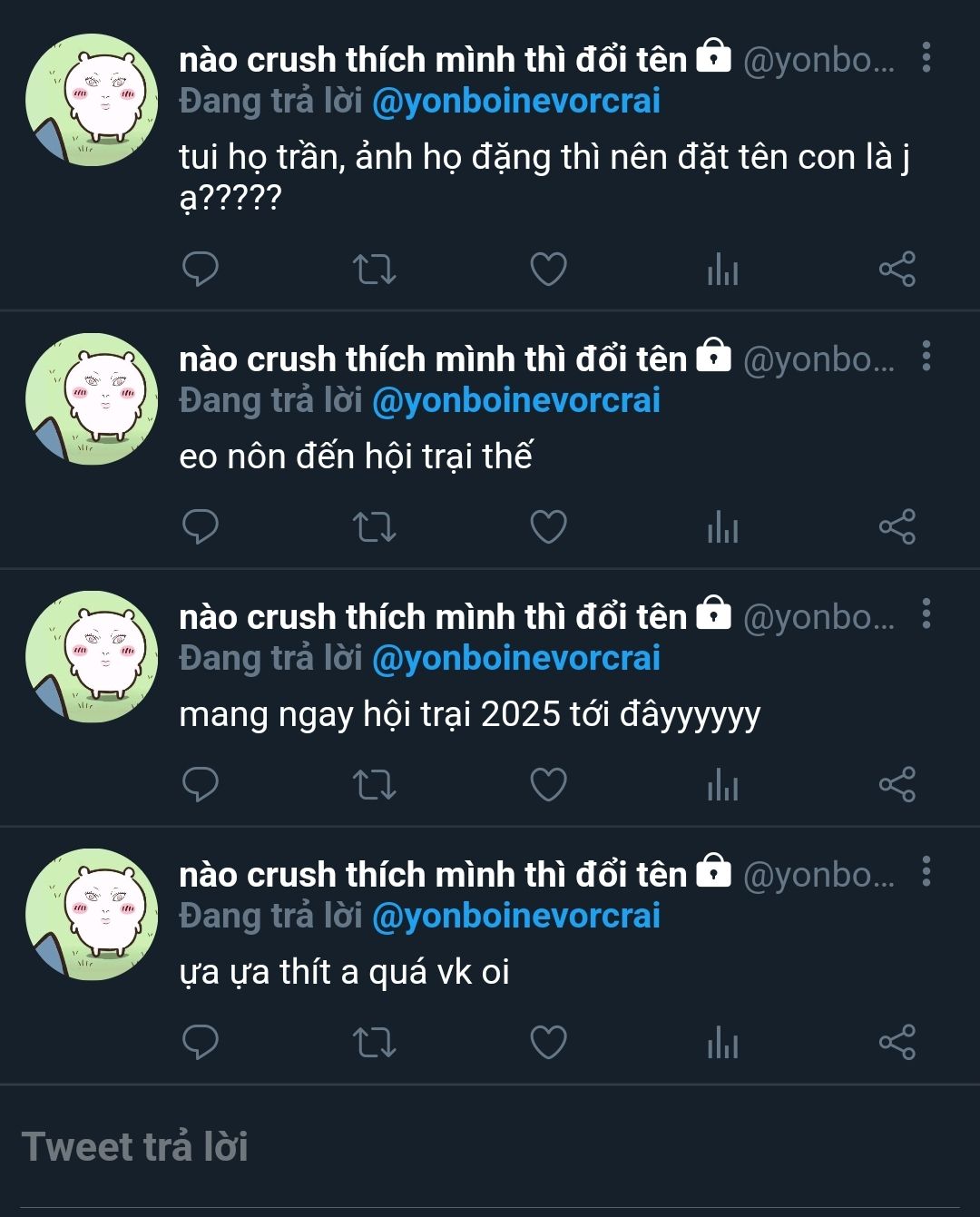Image resolution: width=980 pixels, height=1217 pixels.
Task: Open @yonboinevorcrai mention in last tweet
Action: pyautogui.click(x=516, y=916)
